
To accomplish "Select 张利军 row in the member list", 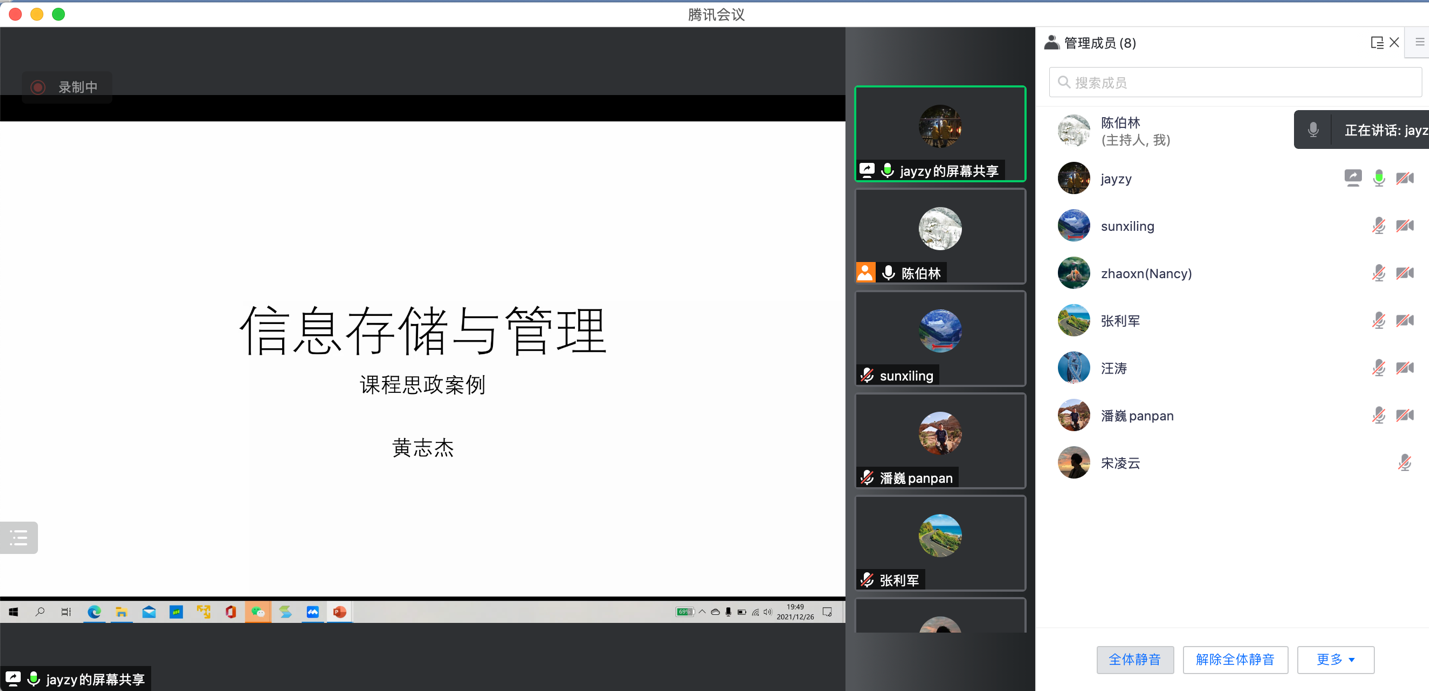I will pos(1120,321).
